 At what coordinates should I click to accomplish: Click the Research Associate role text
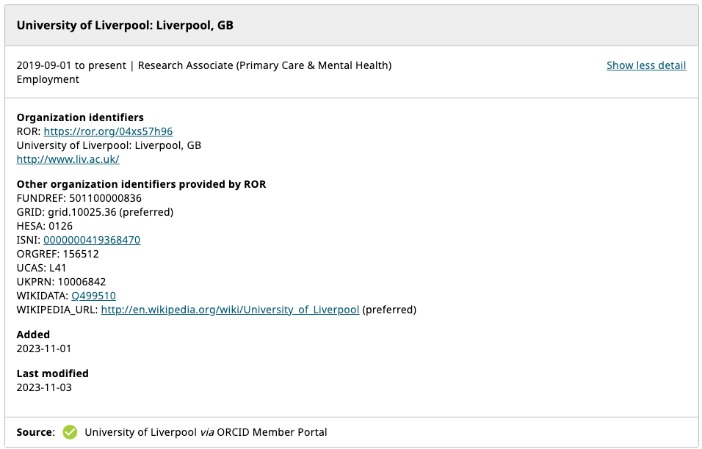tap(265, 65)
